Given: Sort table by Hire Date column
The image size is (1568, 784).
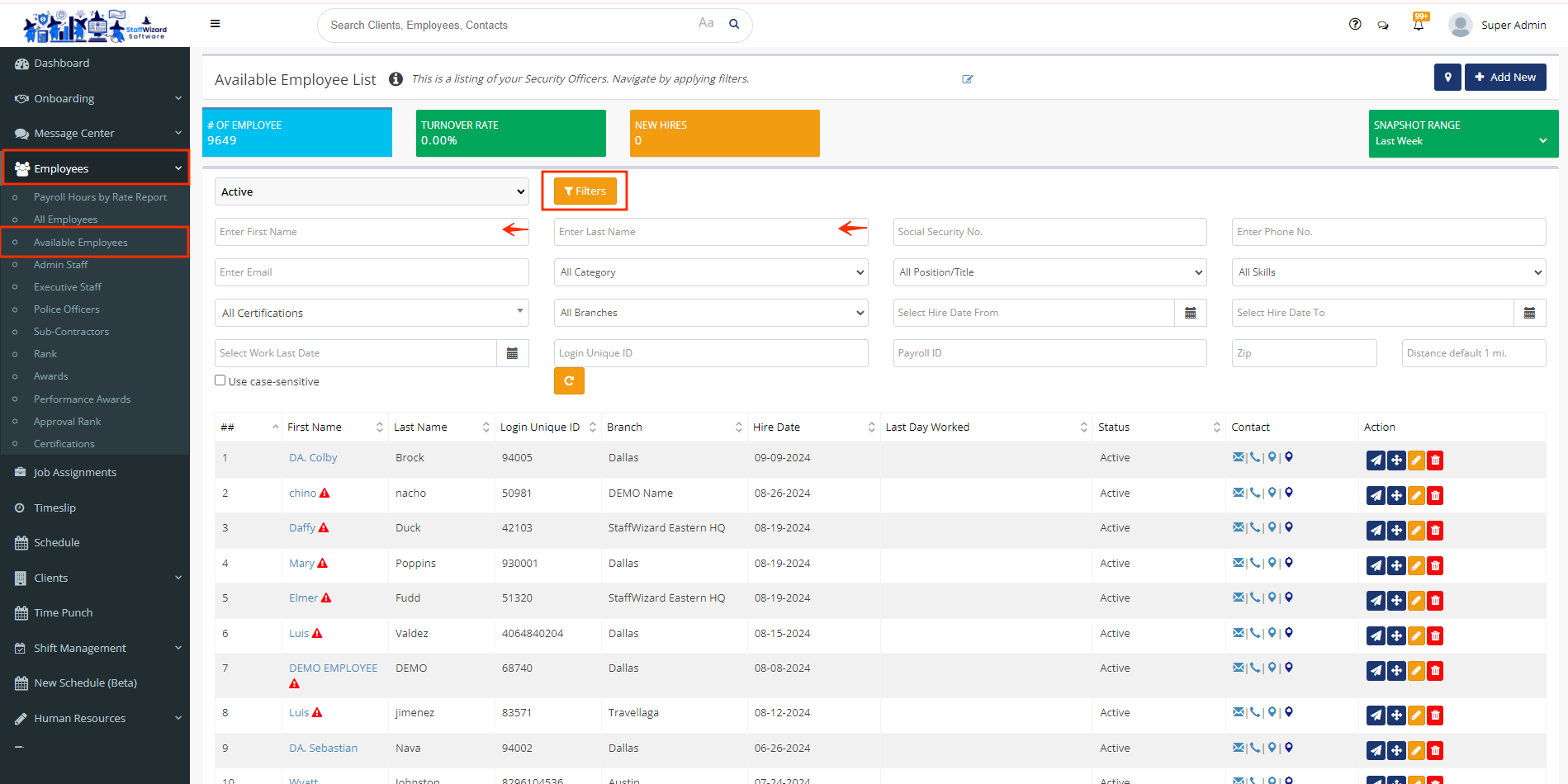Looking at the screenshot, I should (x=813, y=427).
